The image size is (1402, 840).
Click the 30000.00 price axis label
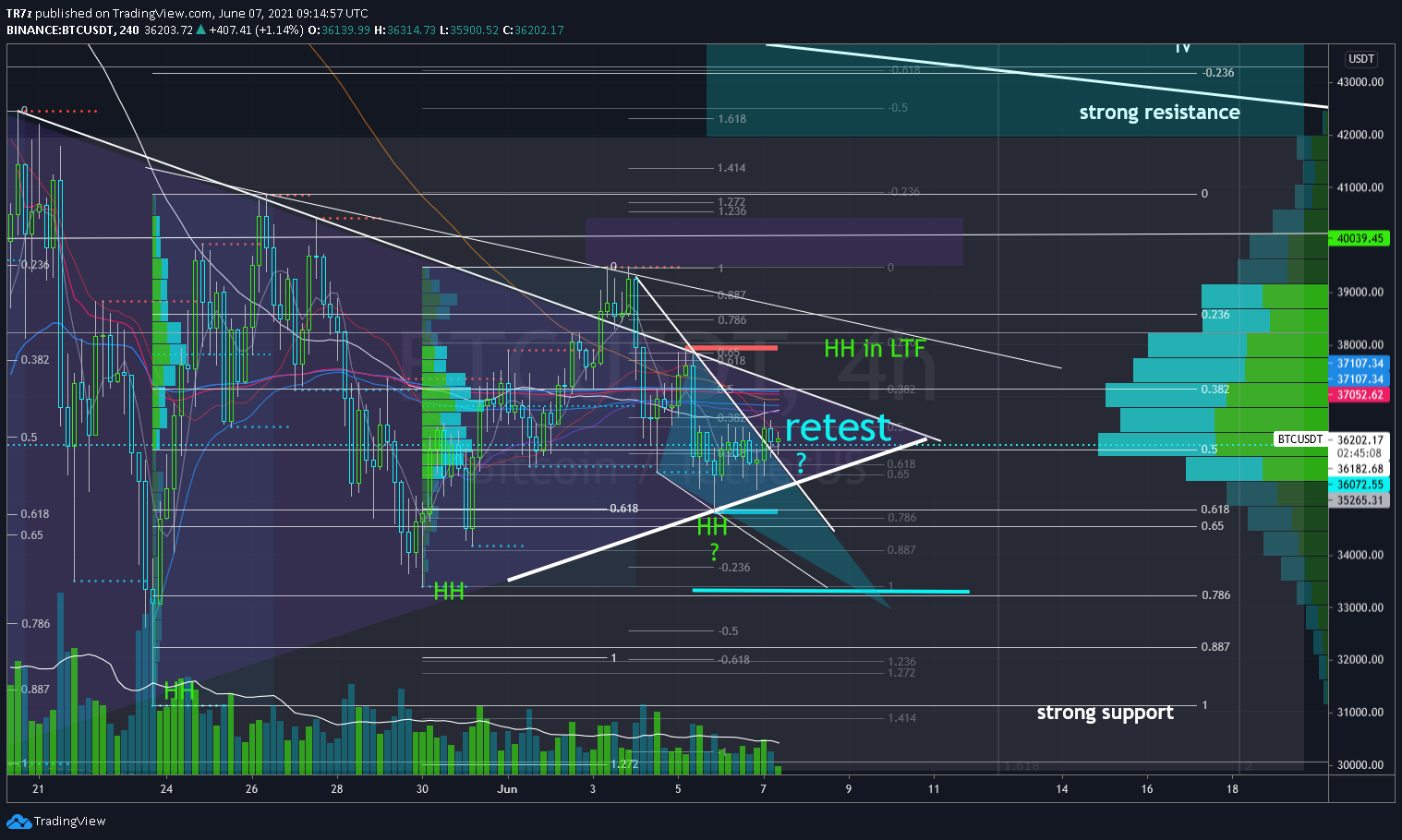tap(1360, 764)
